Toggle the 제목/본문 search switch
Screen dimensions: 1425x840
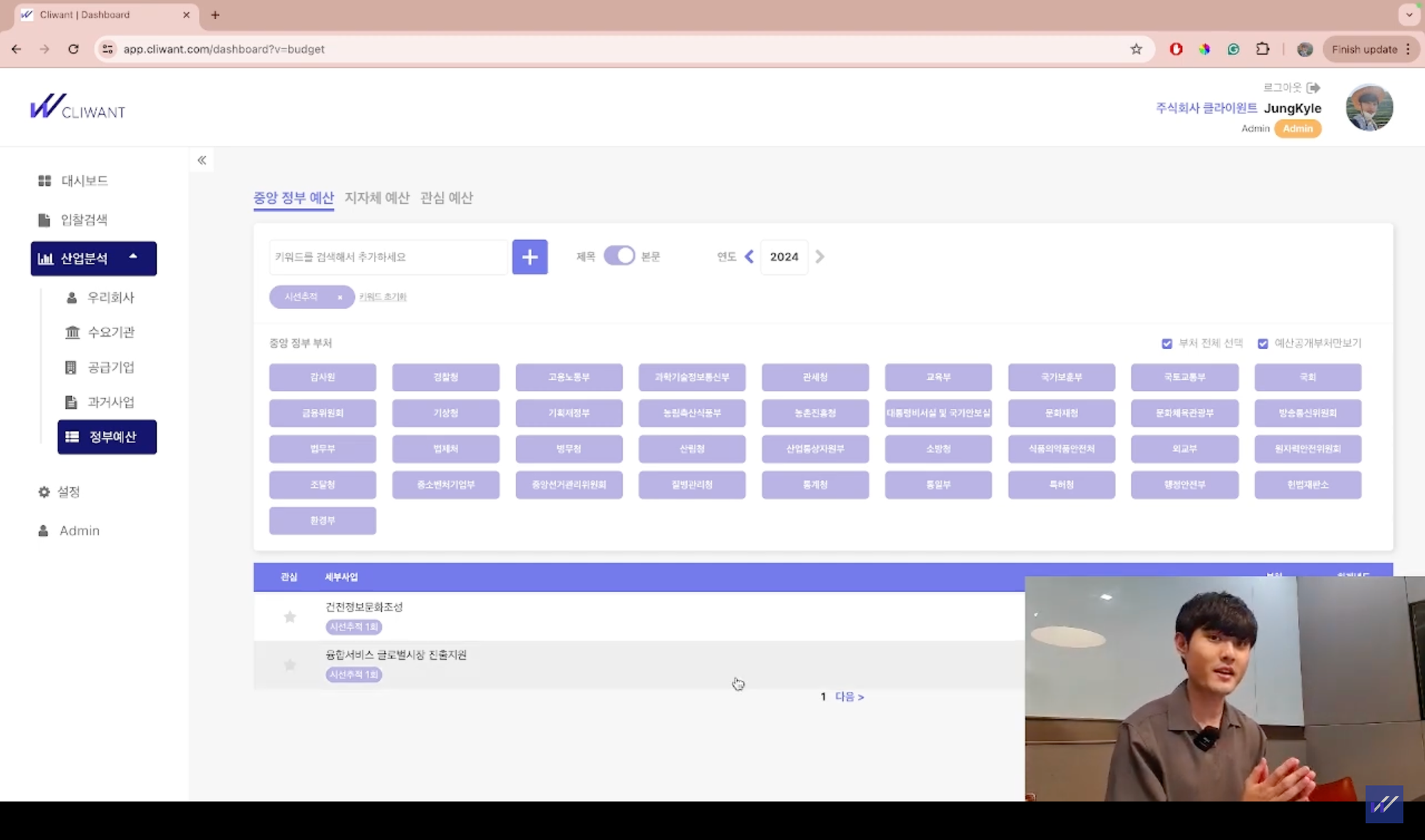pyautogui.click(x=618, y=256)
